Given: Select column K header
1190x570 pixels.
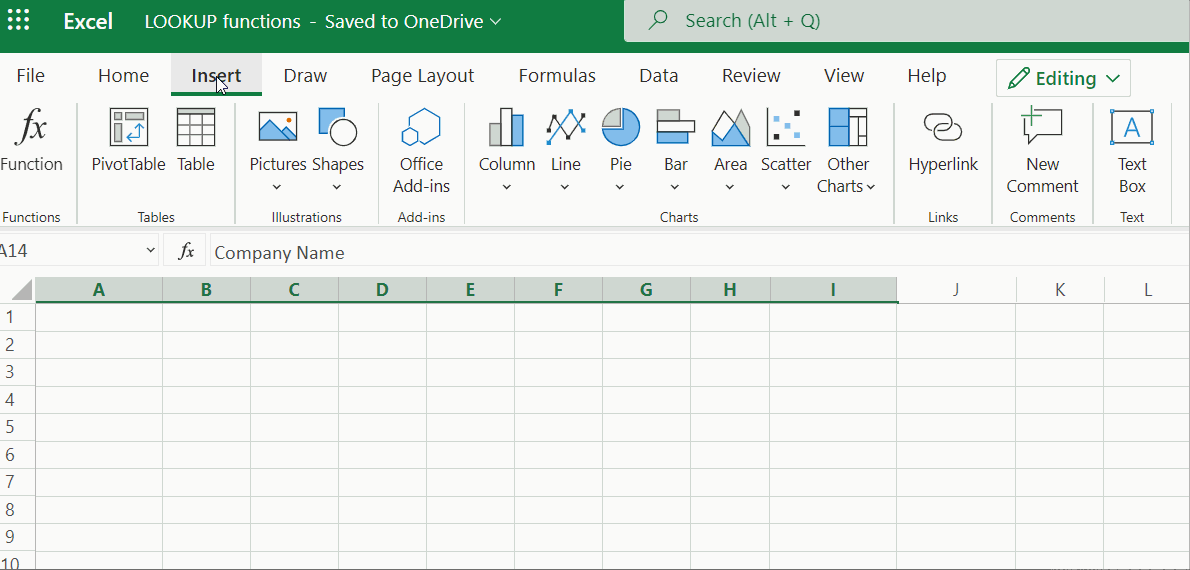Looking at the screenshot, I should click(x=1060, y=289).
